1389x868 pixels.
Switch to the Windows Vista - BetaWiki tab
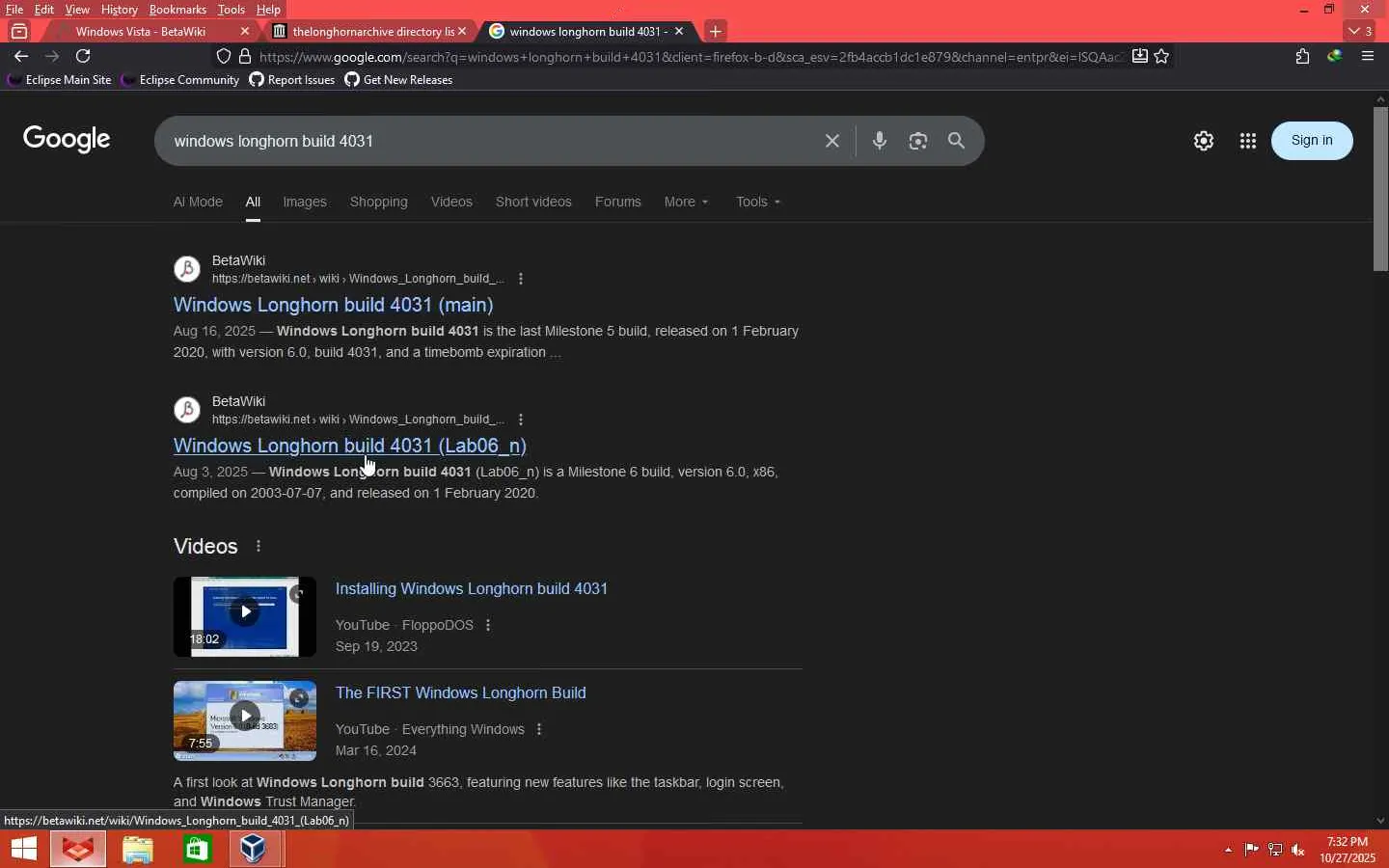[141, 31]
